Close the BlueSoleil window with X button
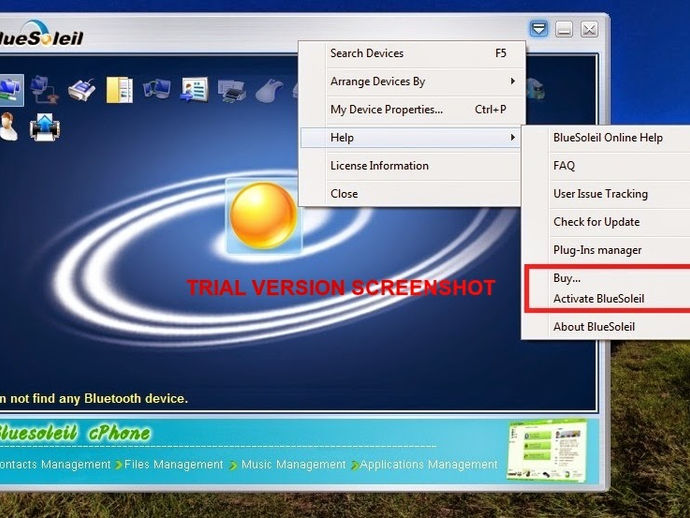This screenshot has width=690, height=518. point(589,29)
